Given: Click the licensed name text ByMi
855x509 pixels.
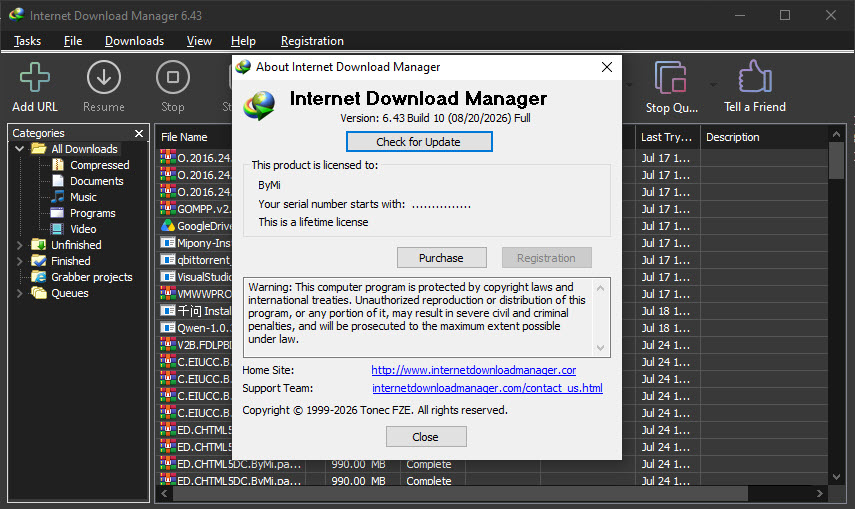Looking at the screenshot, I should point(269,185).
